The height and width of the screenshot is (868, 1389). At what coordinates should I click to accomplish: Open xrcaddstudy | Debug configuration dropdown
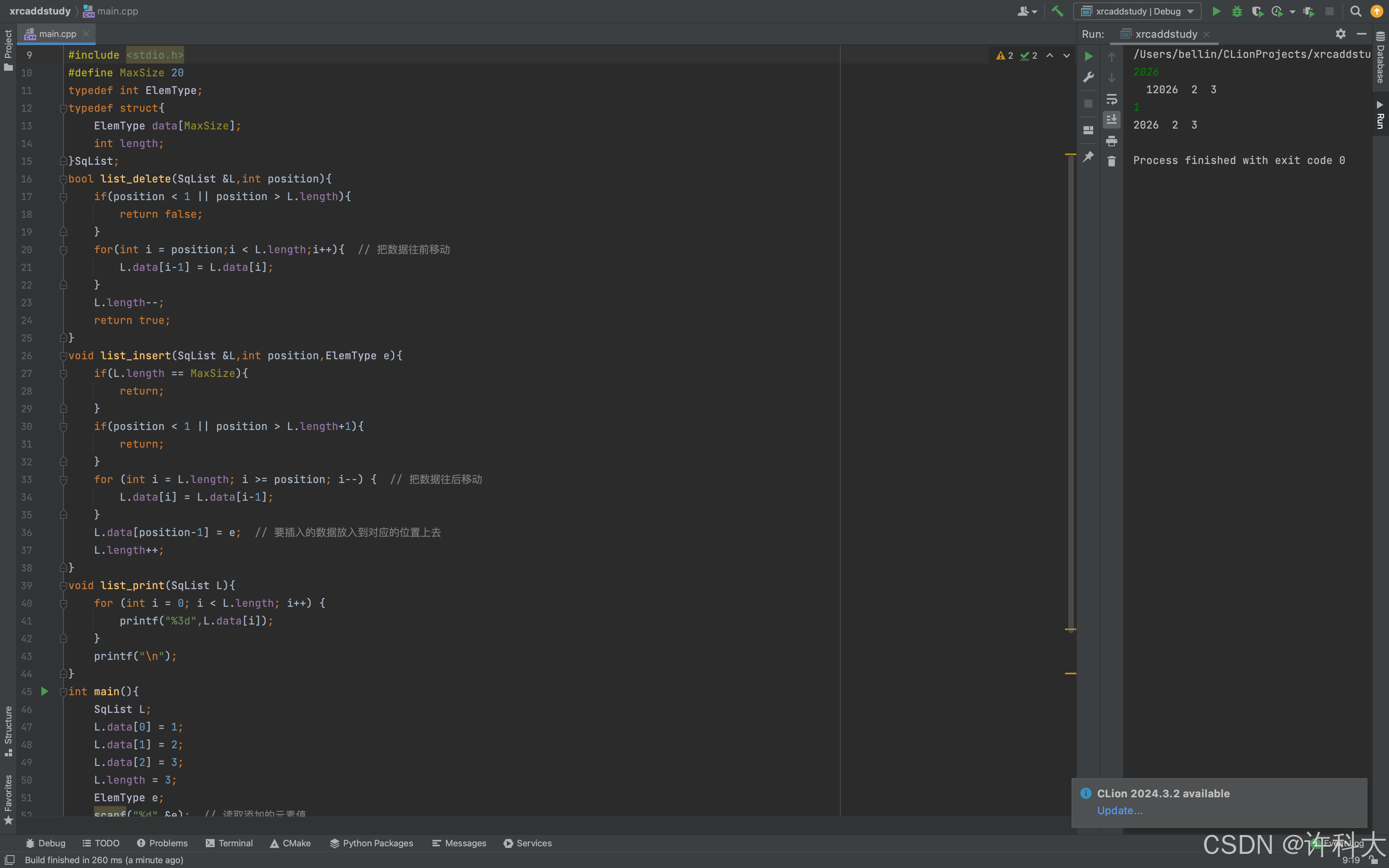(1138, 11)
